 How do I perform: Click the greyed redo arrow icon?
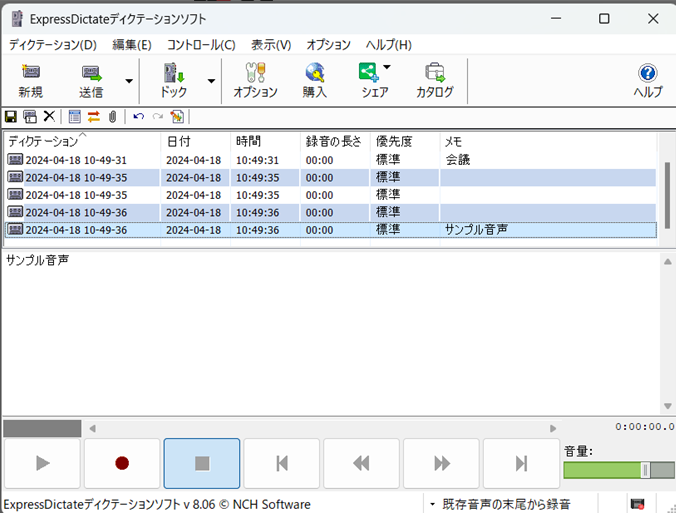pyautogui.click(x=158, y=116)
